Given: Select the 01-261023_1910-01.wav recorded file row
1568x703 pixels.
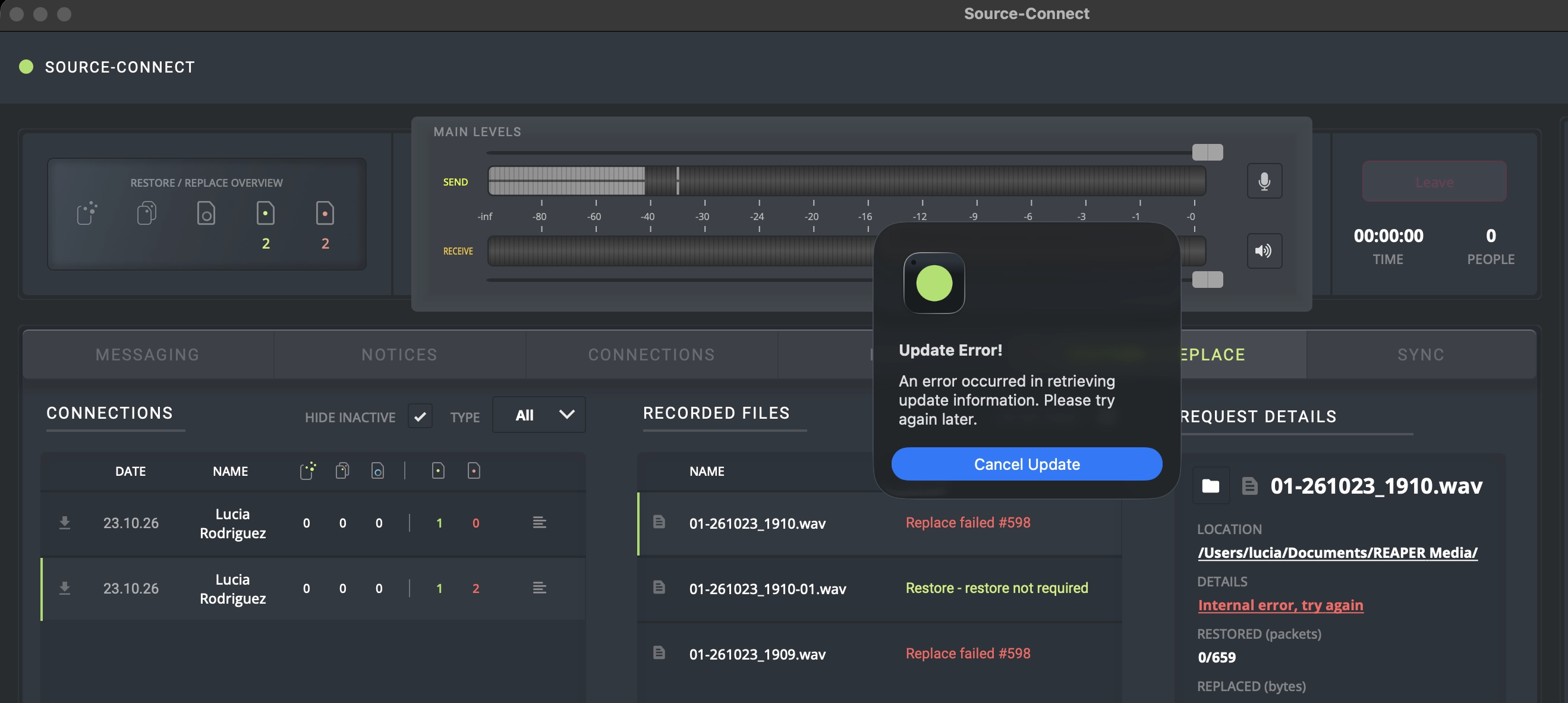Looking at the screenshot, I should tap(880, 588).
